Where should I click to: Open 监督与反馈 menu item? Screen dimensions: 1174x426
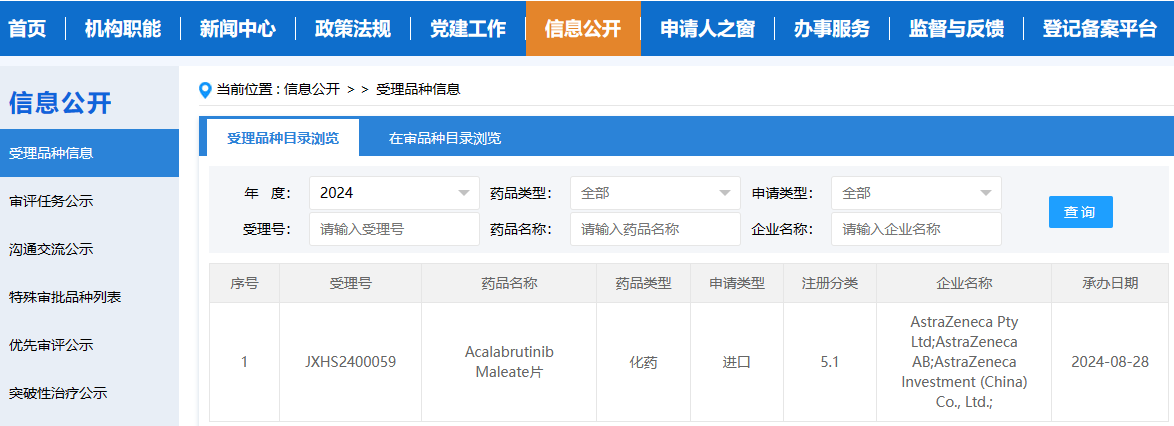pyautogui.click(x=956, y=29)
